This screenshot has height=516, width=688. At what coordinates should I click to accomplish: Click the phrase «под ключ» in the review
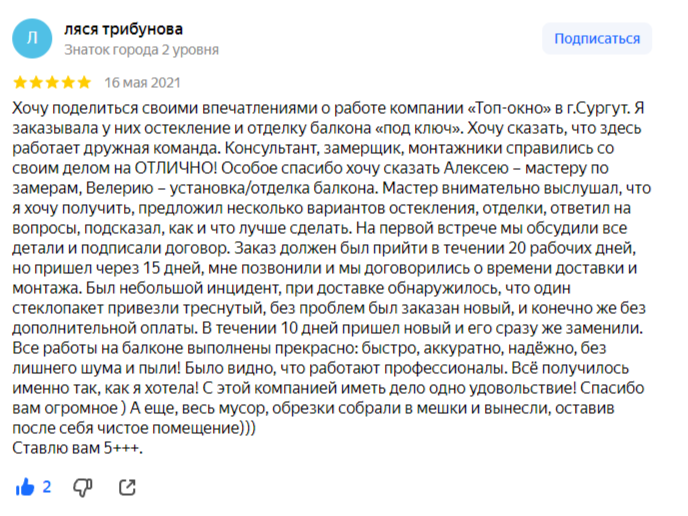[x=419, y=128]
